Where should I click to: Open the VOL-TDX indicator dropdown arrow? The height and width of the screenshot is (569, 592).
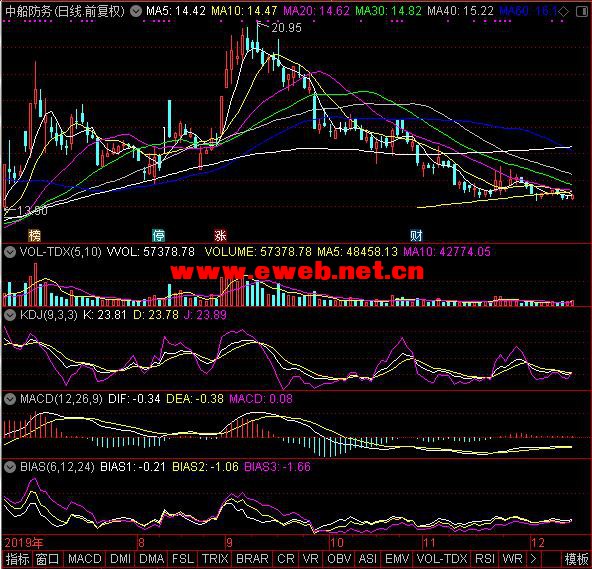point(10,252)
